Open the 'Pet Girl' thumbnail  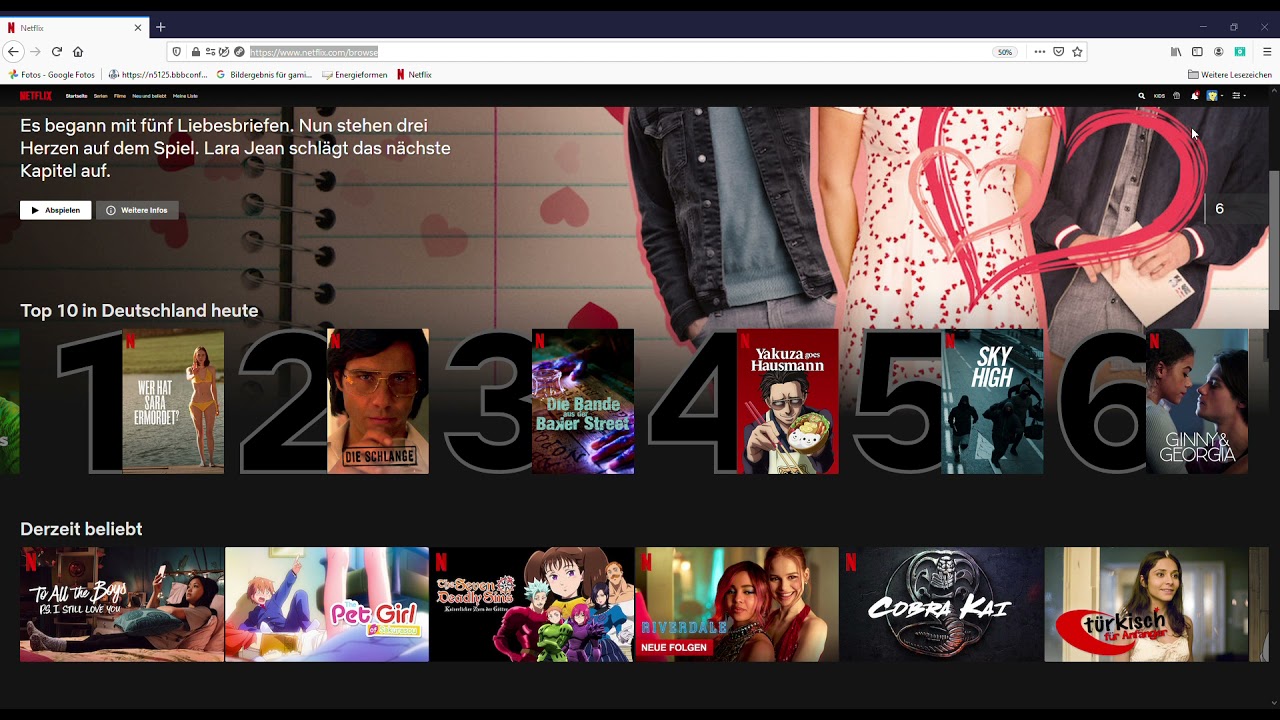click(x=327, y=604)
